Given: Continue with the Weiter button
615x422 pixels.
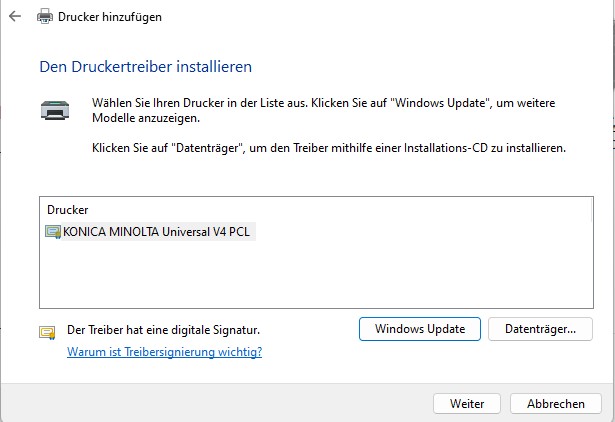Looking at the screenshot, I should (467, 404).
